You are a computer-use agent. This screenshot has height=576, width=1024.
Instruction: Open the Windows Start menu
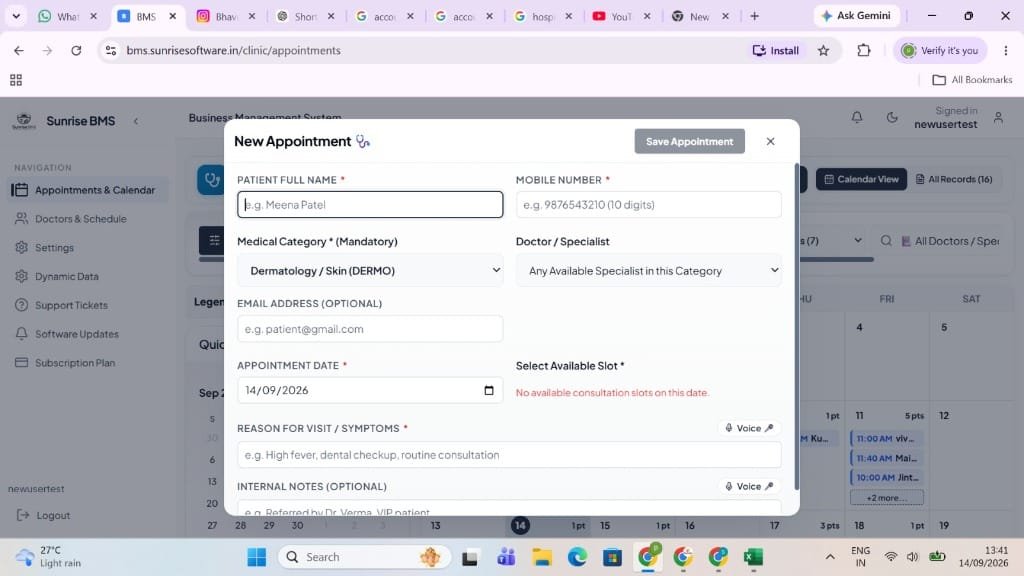click(257, 557)
